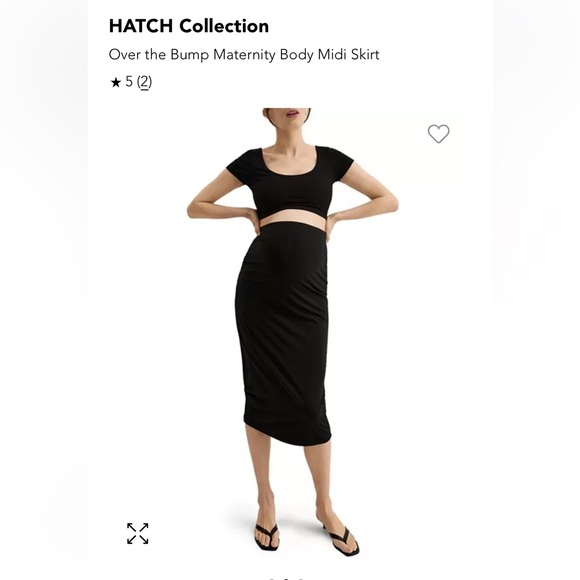Click the rating score of 5
This screenshot has height=580, width=580.
point(129,81)
